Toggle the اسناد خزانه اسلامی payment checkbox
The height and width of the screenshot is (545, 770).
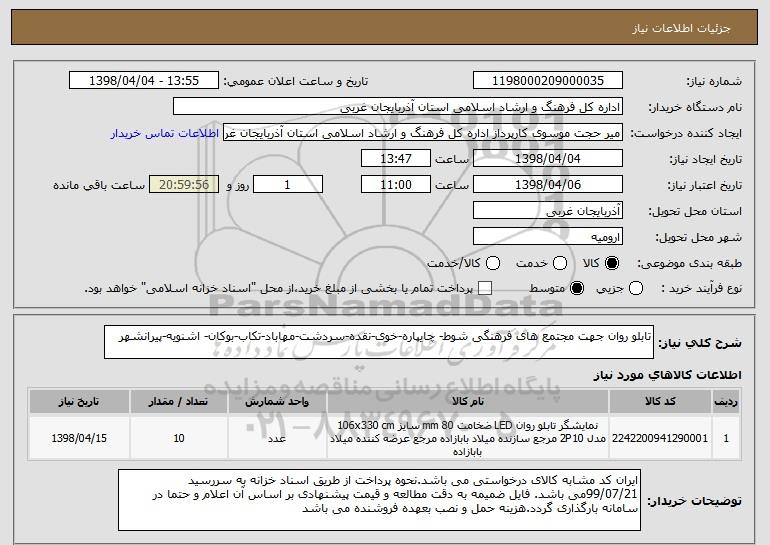point(485,288)
